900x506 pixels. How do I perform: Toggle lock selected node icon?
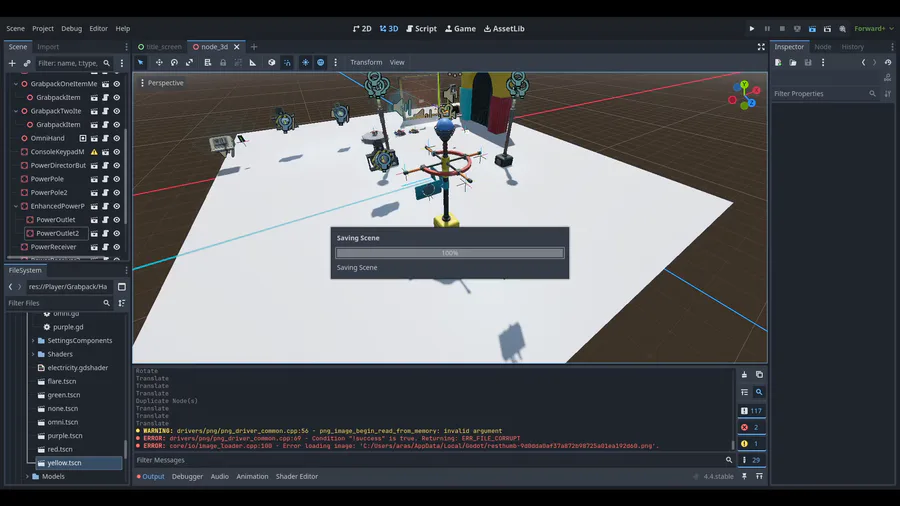click(x=223, y=63)
